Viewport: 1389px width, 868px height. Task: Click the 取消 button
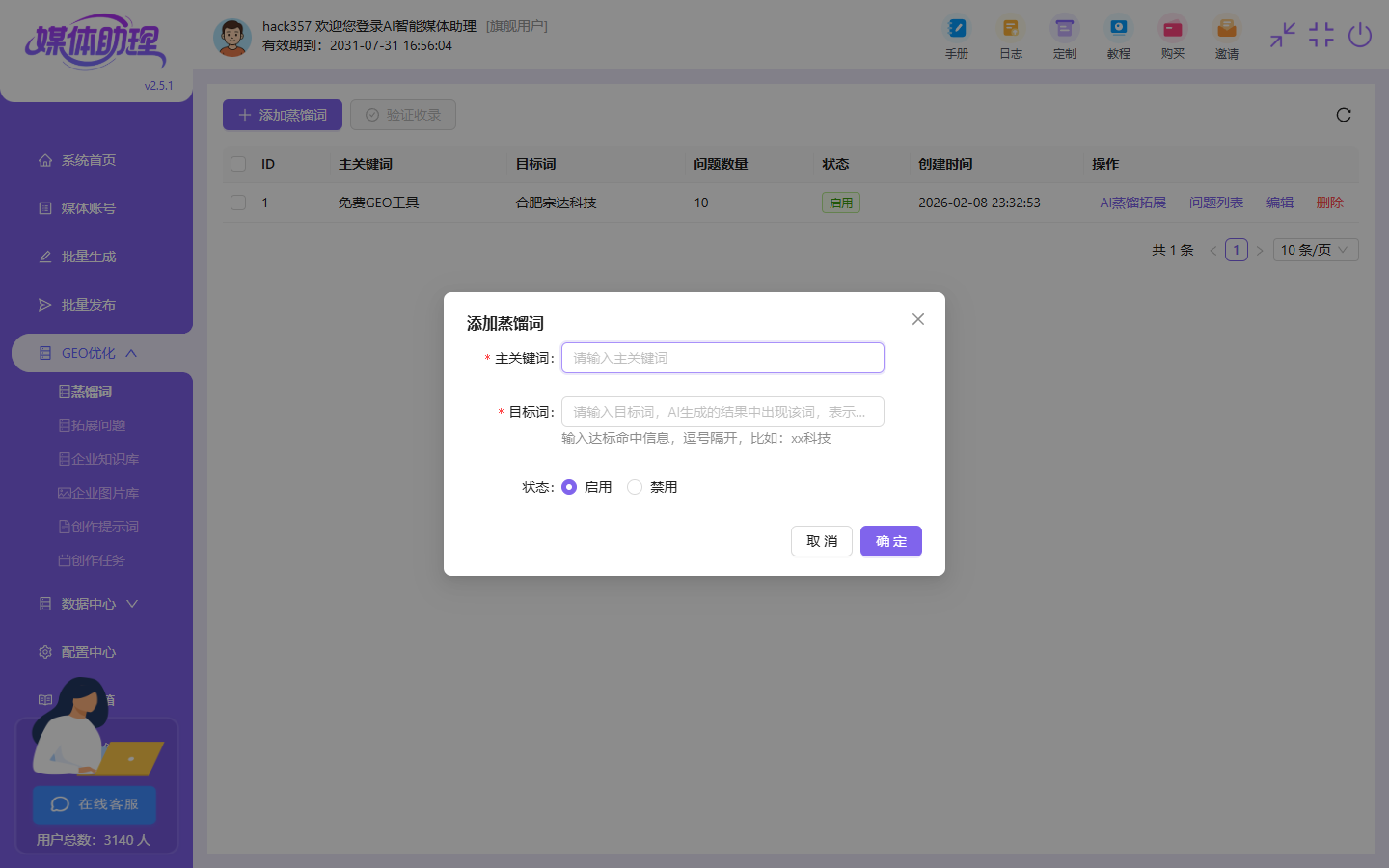click(822, 541)
